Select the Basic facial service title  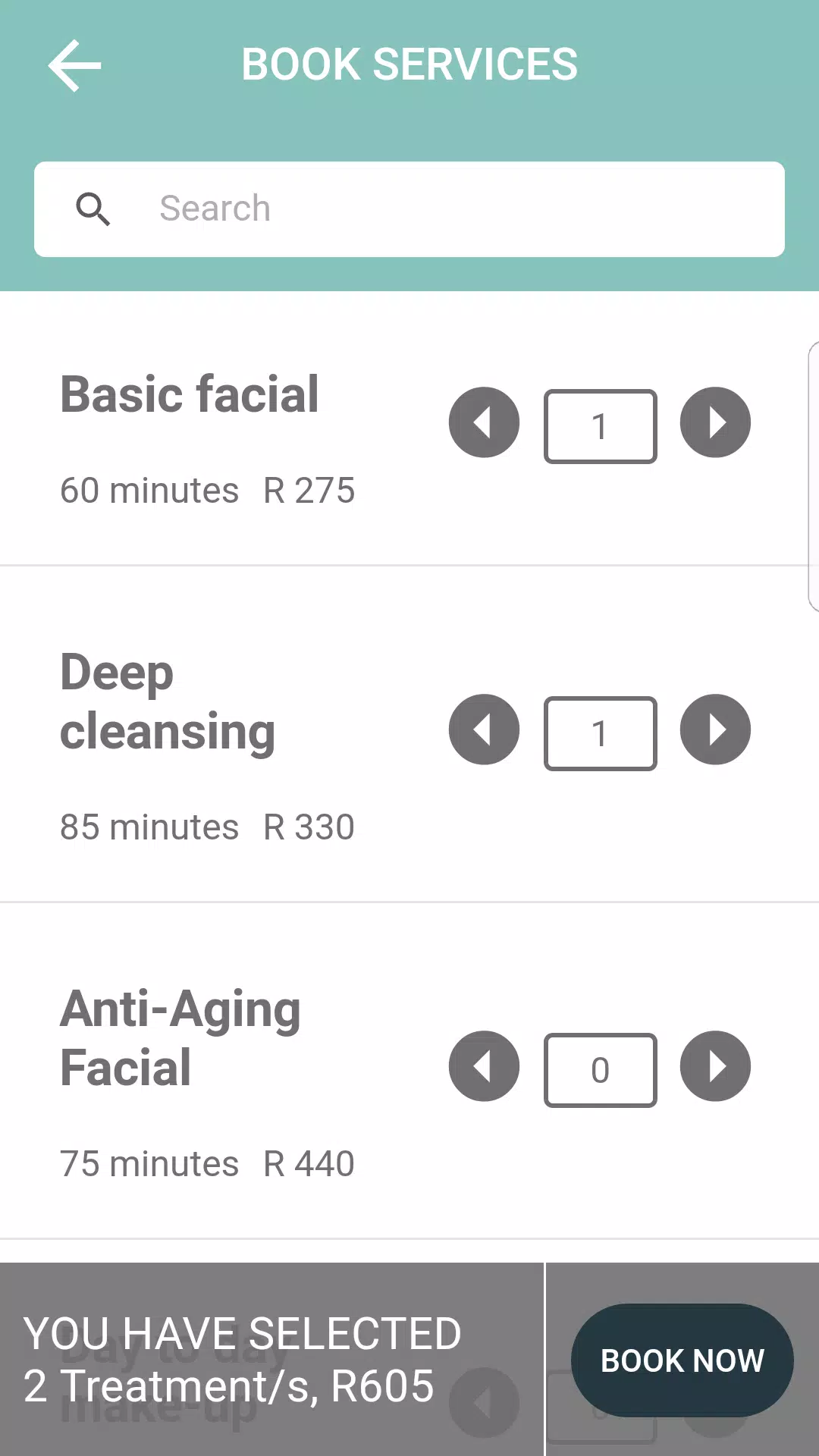pos(188,394)
